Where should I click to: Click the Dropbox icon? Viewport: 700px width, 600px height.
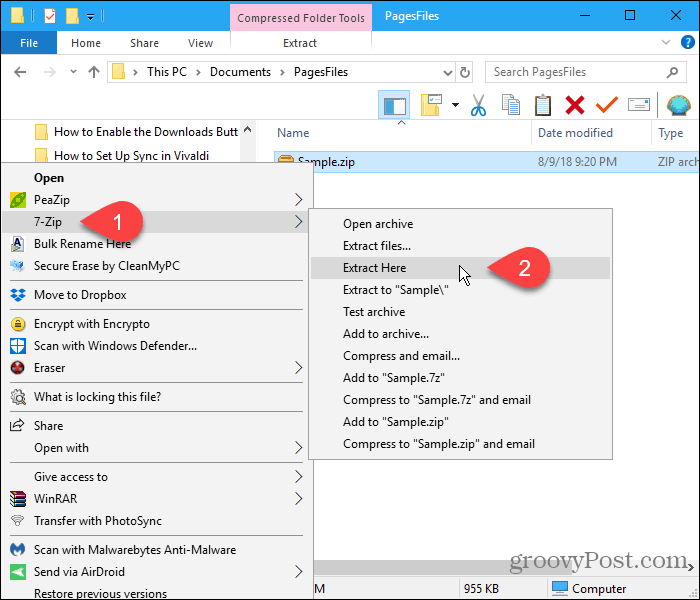tap(18, 295)
